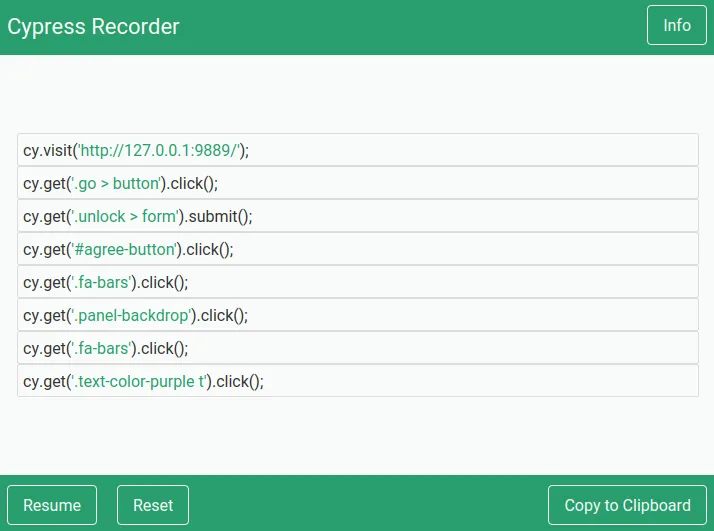Click the green '.text-color-purple t' selector text
714x531 pixels.
click(138, 381)
